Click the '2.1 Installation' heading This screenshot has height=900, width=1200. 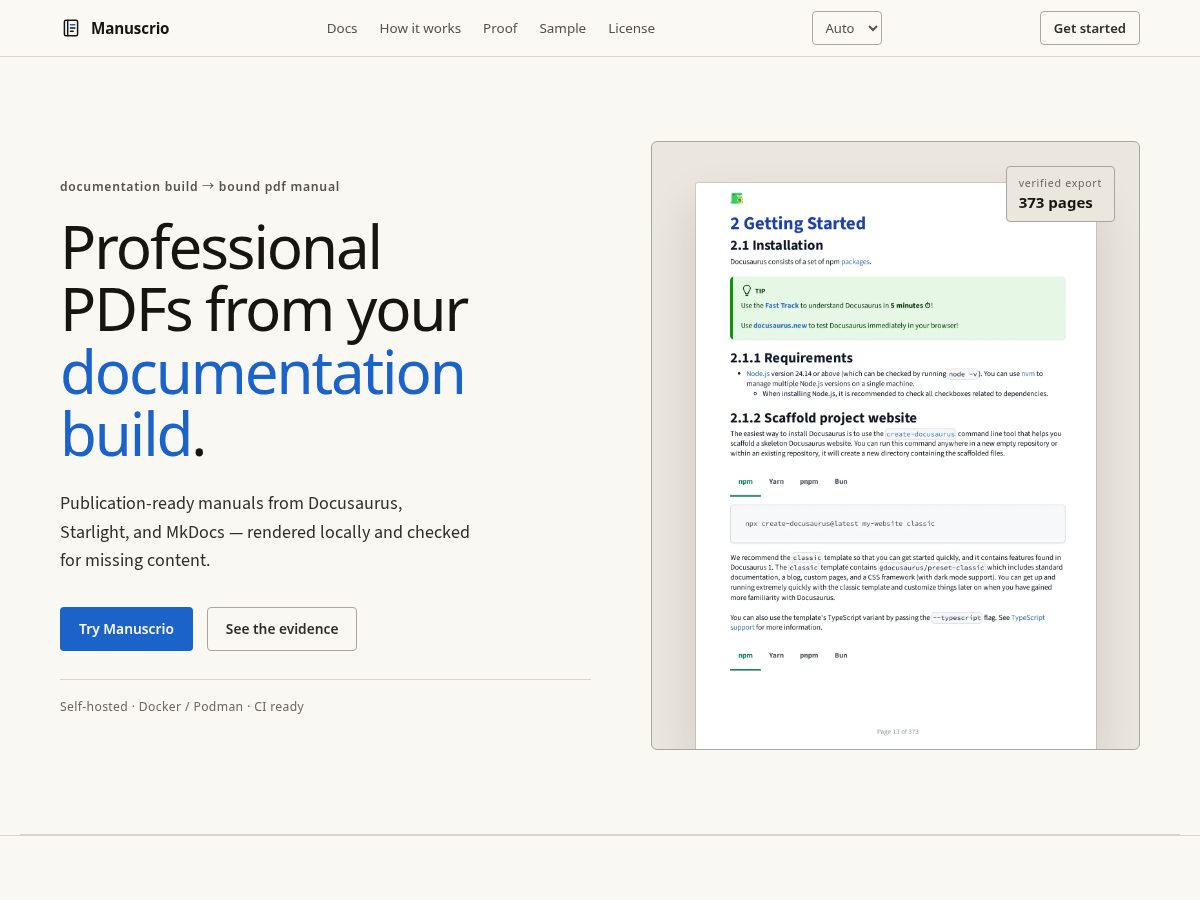click(777, 245)
